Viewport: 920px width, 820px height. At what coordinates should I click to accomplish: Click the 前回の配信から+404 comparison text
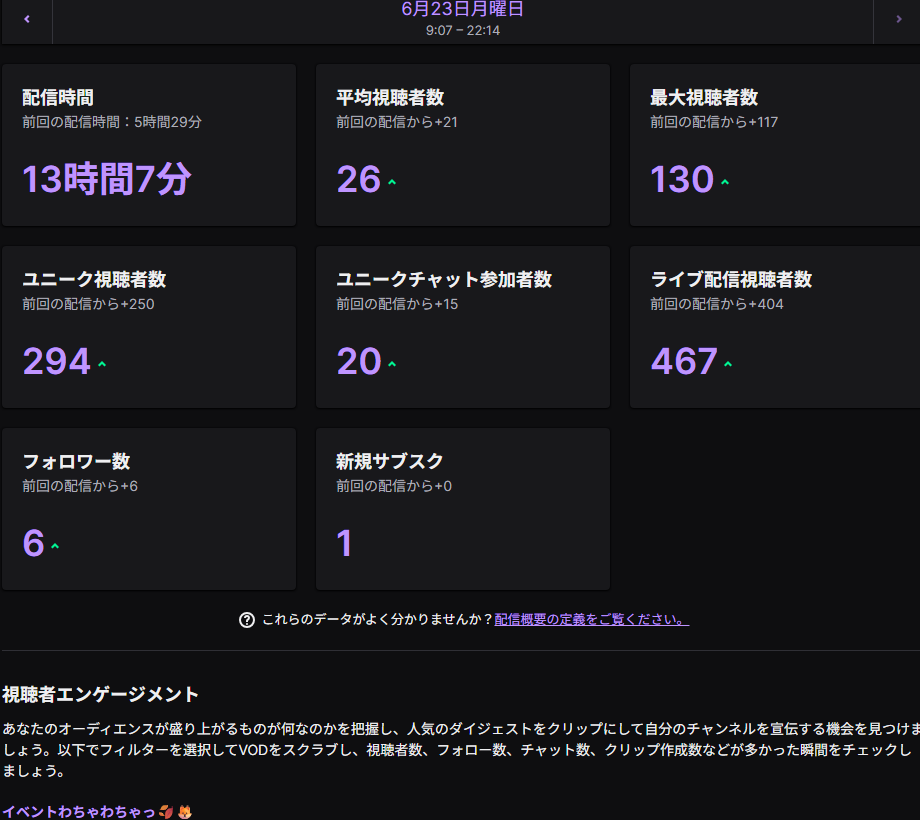click(716, 304)
